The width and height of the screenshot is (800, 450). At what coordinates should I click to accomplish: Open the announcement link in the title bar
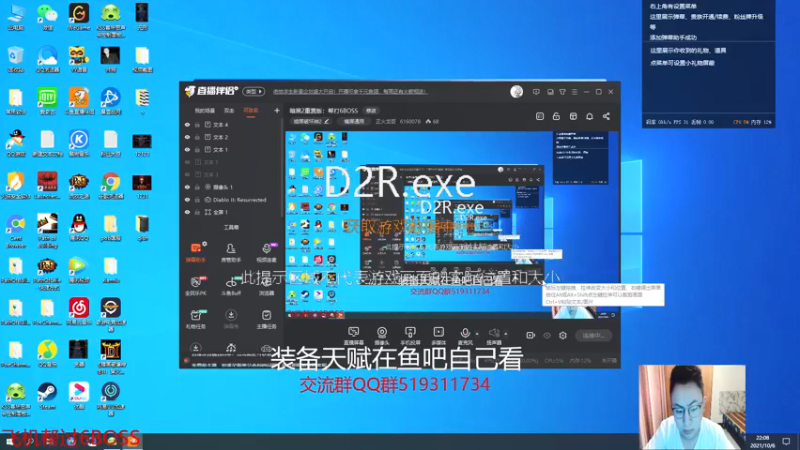tap(349, 92)
